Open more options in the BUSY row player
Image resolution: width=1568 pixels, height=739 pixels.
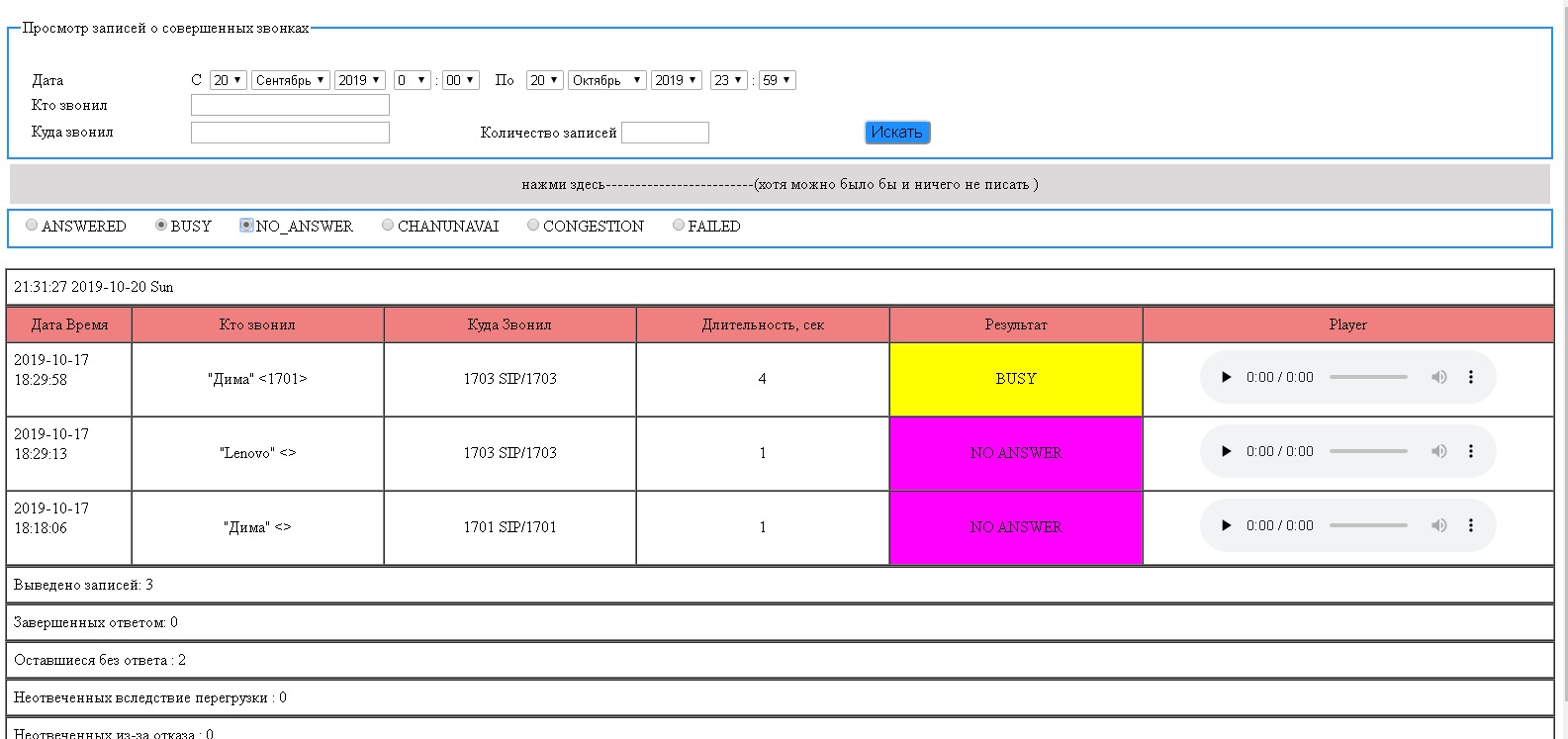coord(1471,377)
